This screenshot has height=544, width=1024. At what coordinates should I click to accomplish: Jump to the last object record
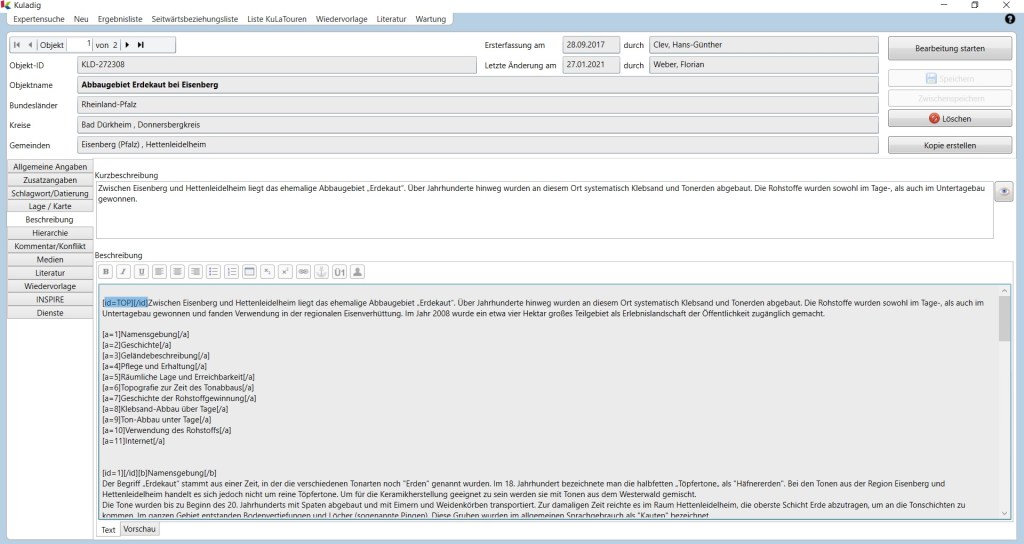pos(141,44)
